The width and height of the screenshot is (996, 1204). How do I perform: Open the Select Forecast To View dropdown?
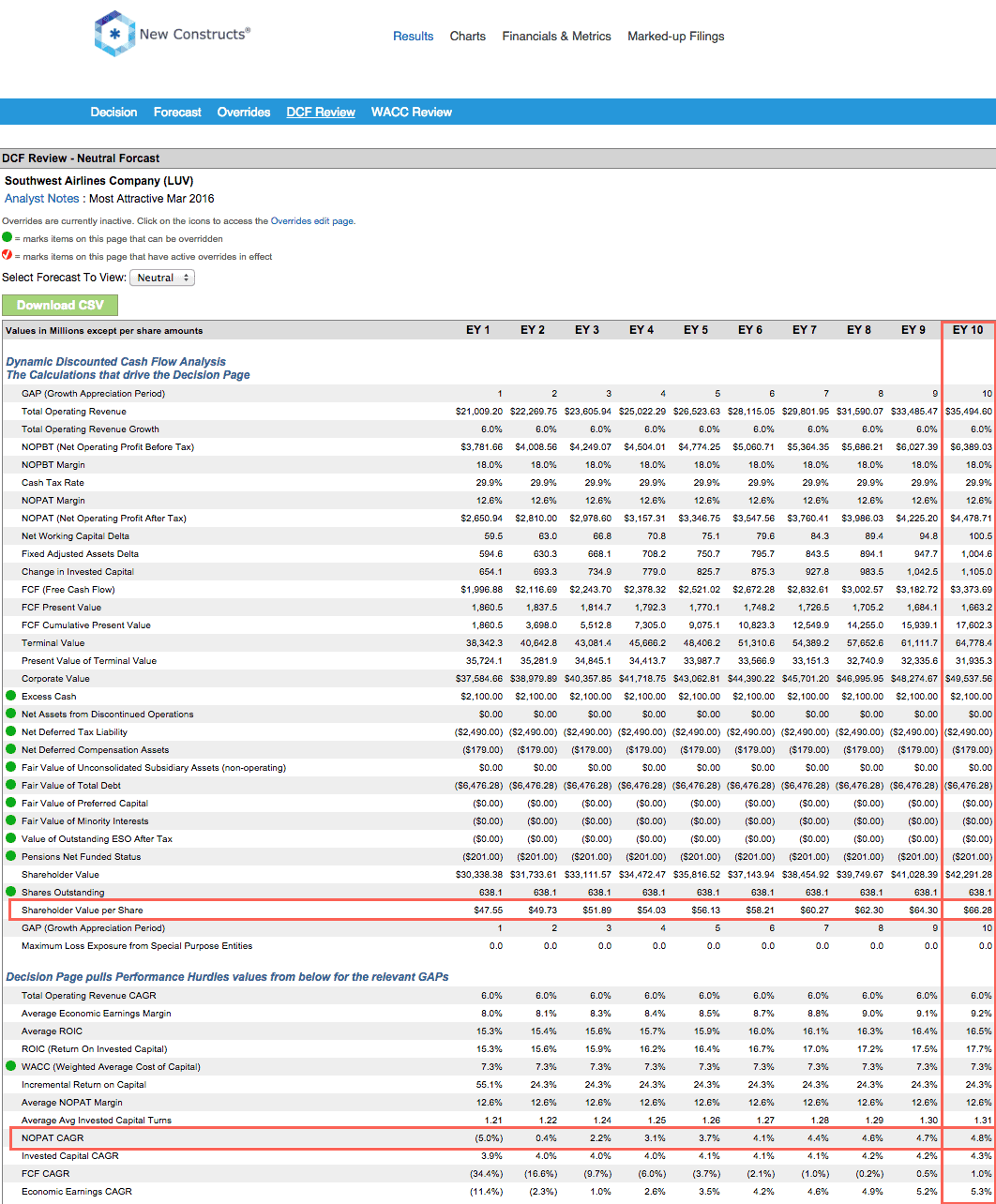[162, 278]
